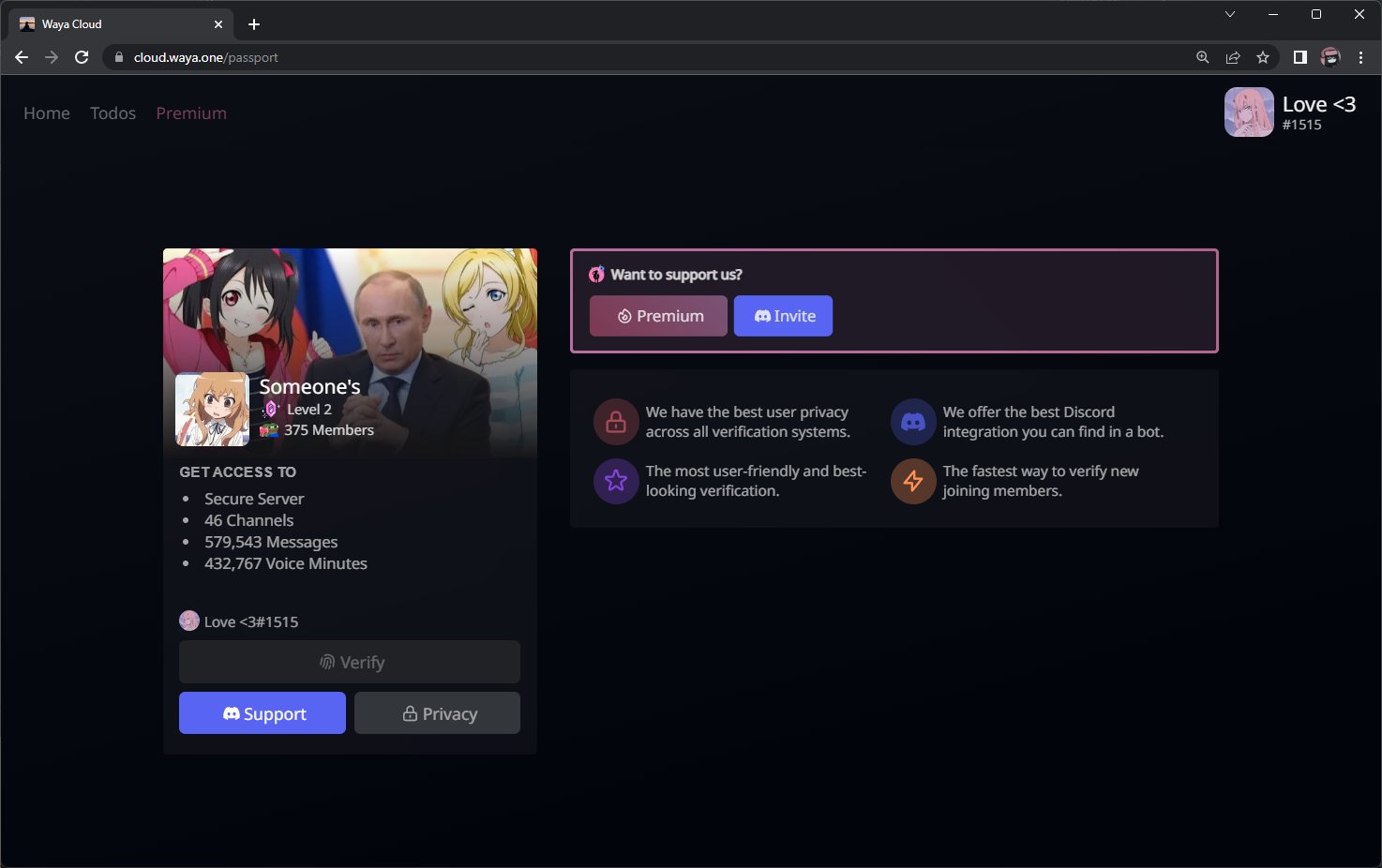Image resolution: width=1382 pixels, height=868 pixels.
Task: Share this page icon
Action: click(x=1233, y=57)
